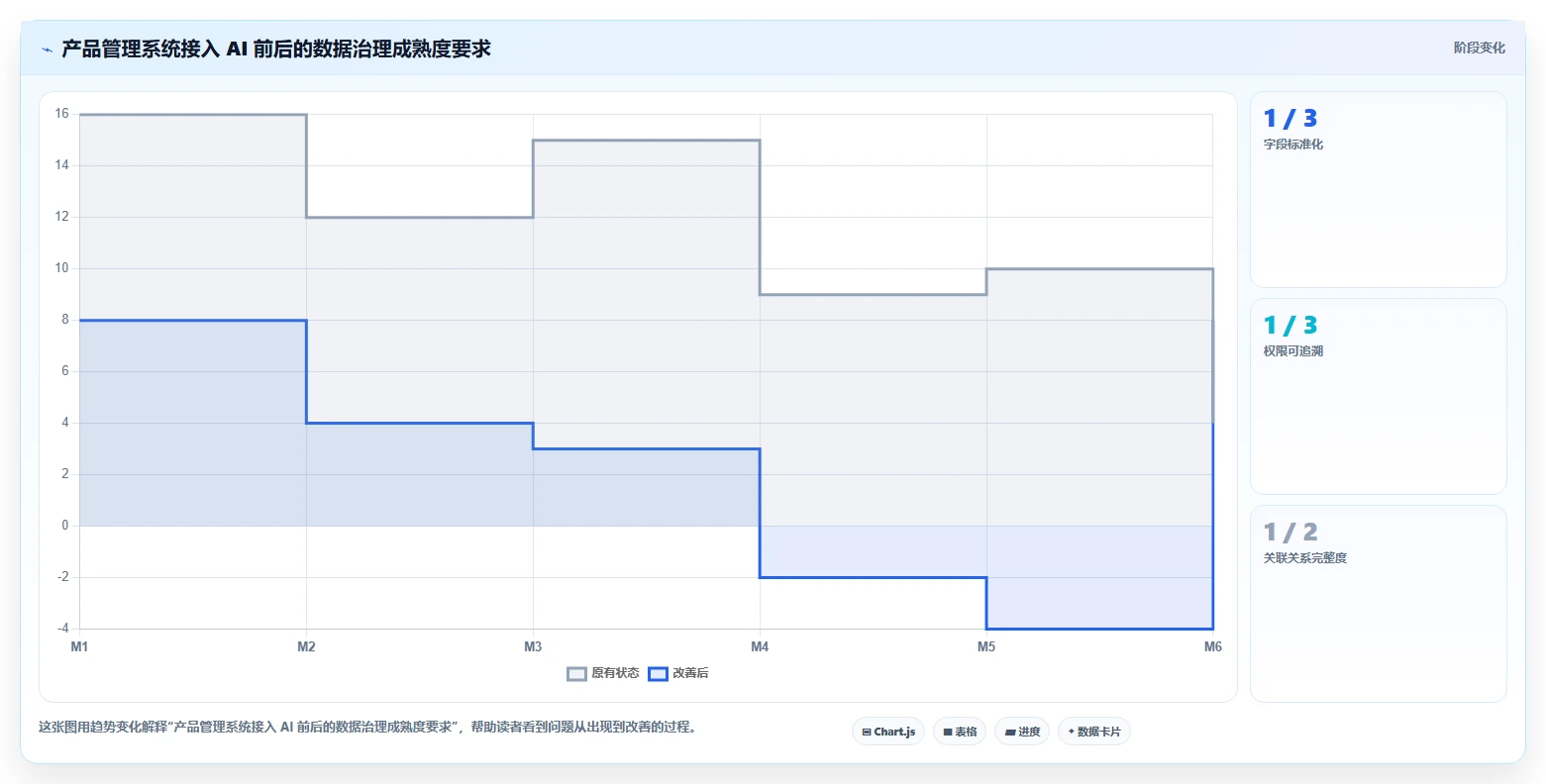
Task: Click the gray 原有状态 legend color box
Action: 577,674
